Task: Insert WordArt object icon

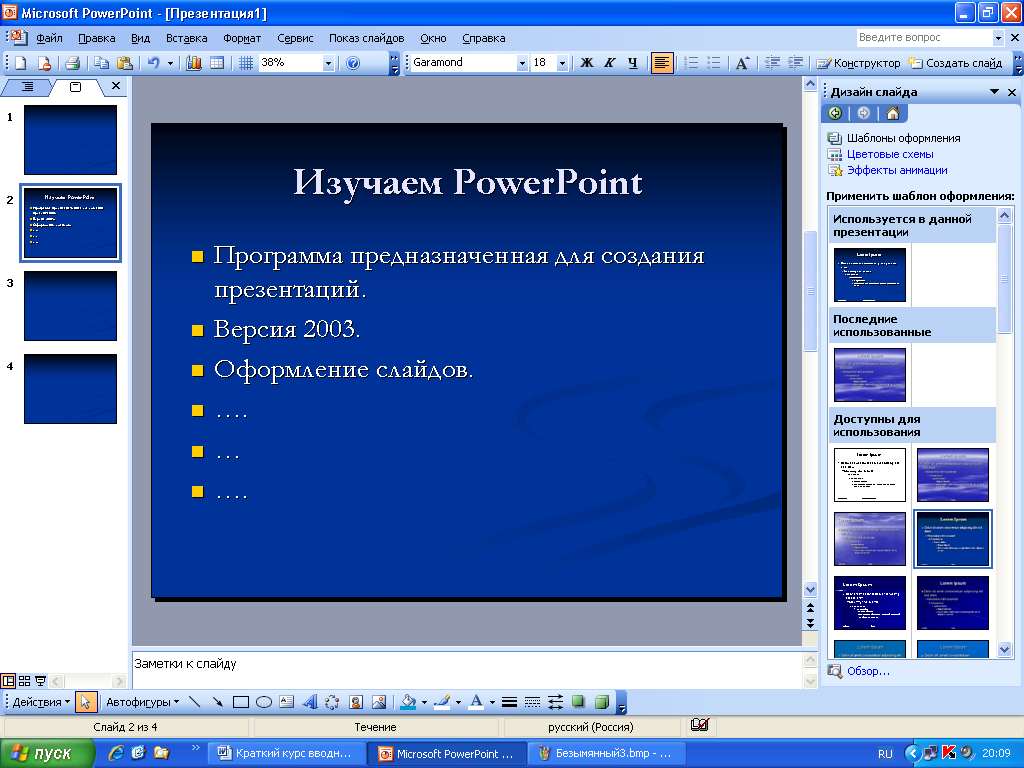Action: coord(310,702)
